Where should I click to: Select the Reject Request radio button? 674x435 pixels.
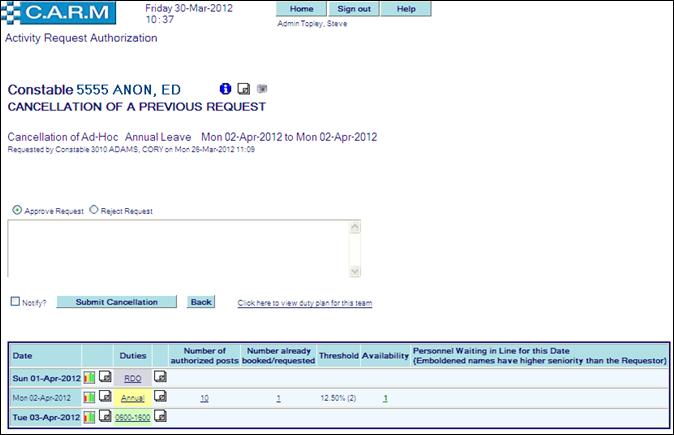click(94, 211)
